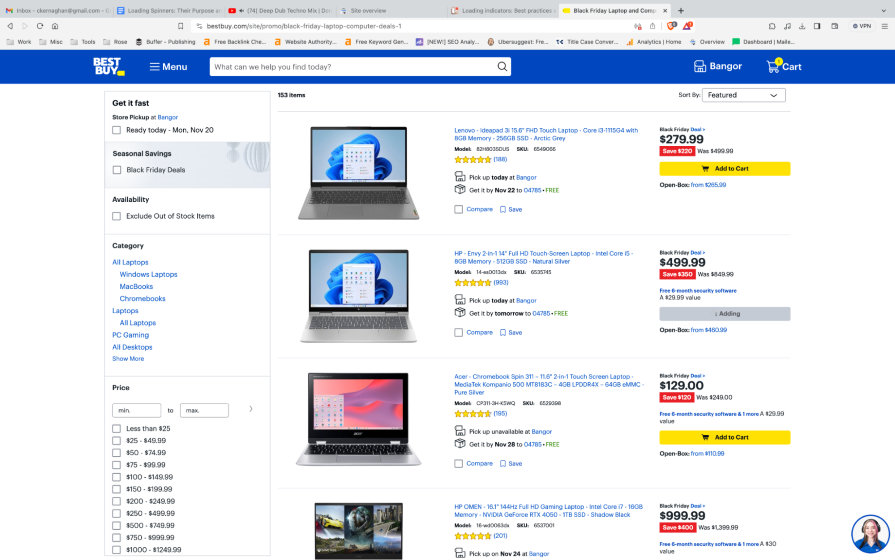Open the Sort By Featured dropdown
Screen dimensions: 895x560
pyautogui.click(x=743, y=95)
